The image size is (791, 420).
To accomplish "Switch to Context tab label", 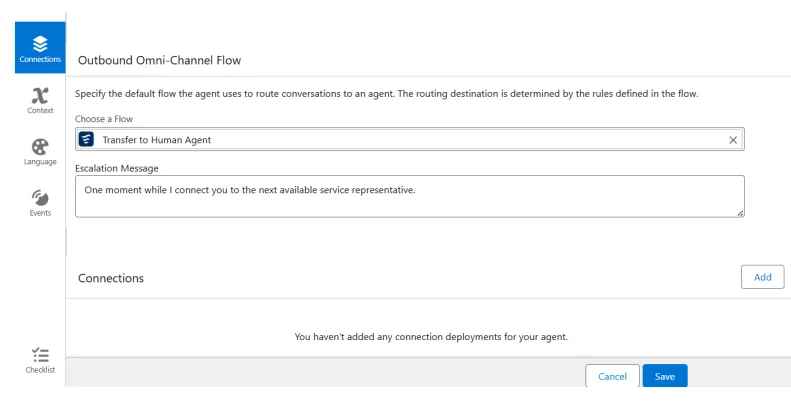I will click(x=40, y=110).
